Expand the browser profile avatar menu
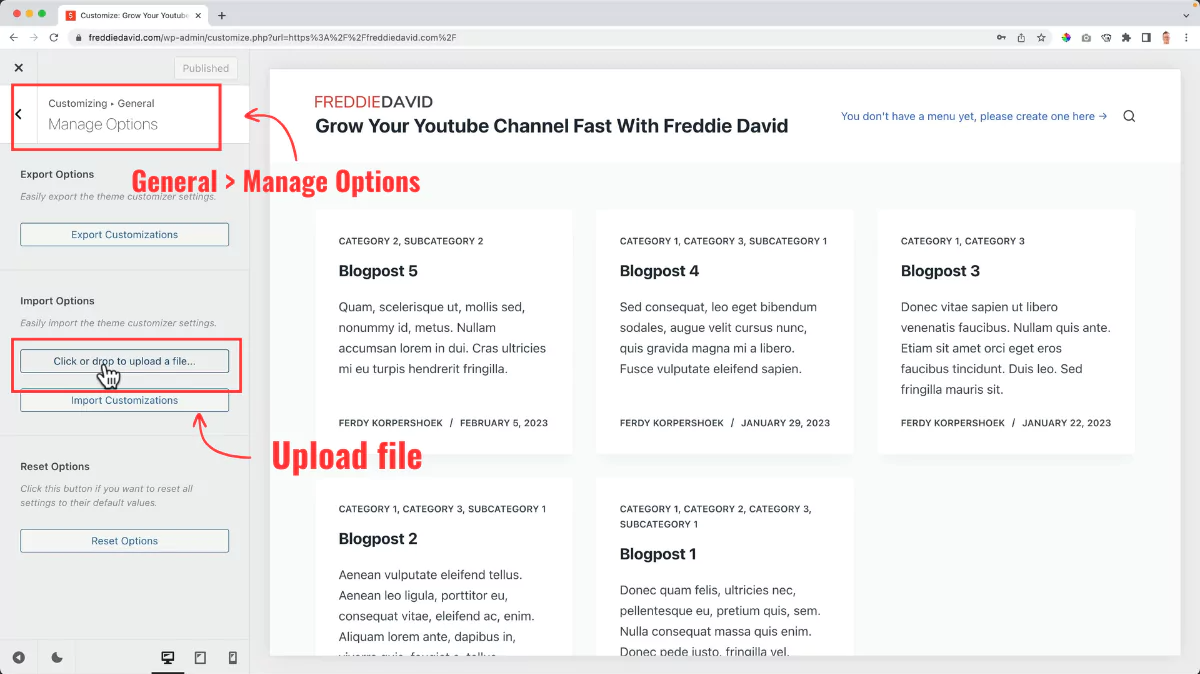This screenshot has width=1200, height=674. [1166, 36]
